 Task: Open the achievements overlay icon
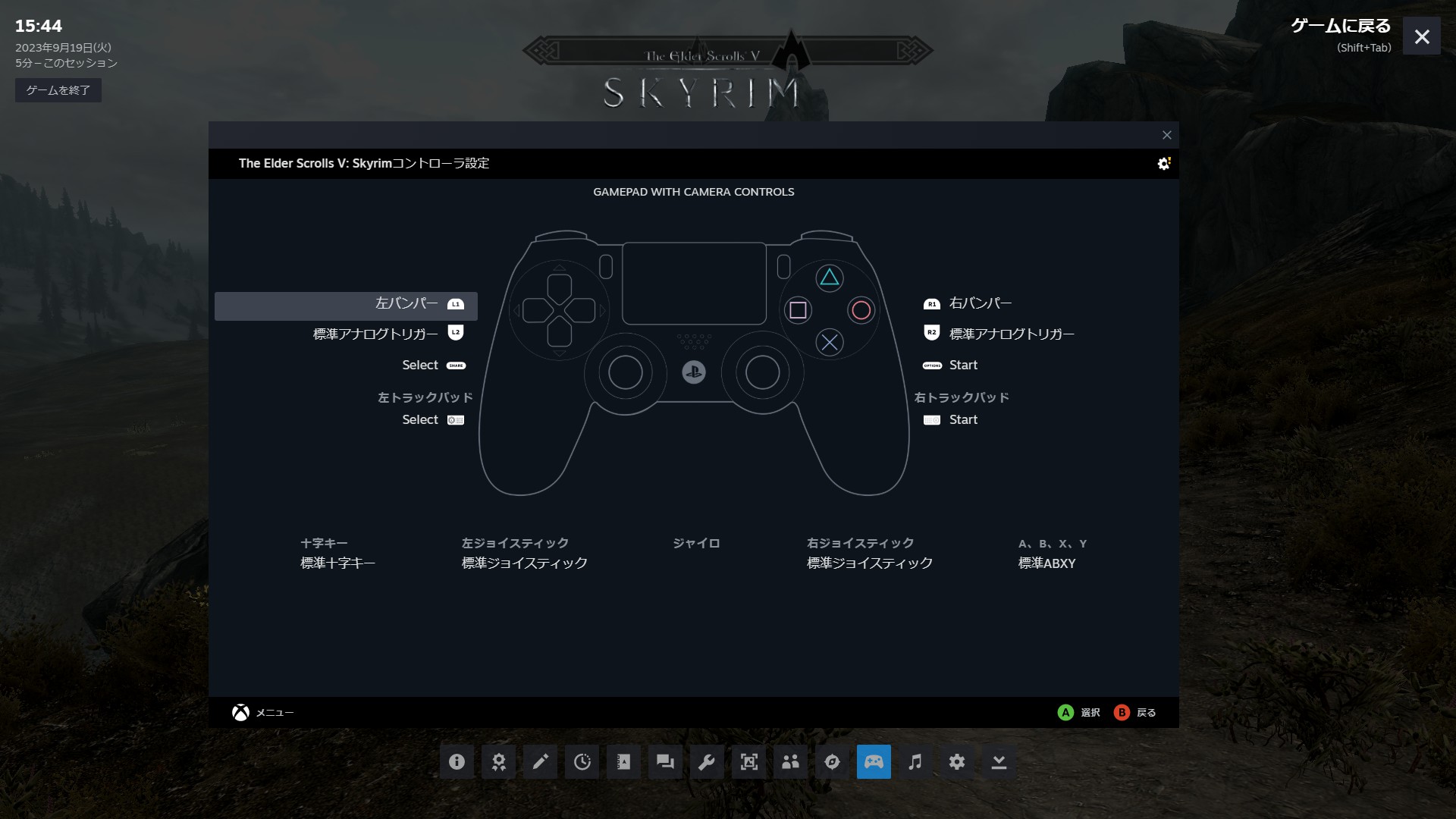[498, 761]
